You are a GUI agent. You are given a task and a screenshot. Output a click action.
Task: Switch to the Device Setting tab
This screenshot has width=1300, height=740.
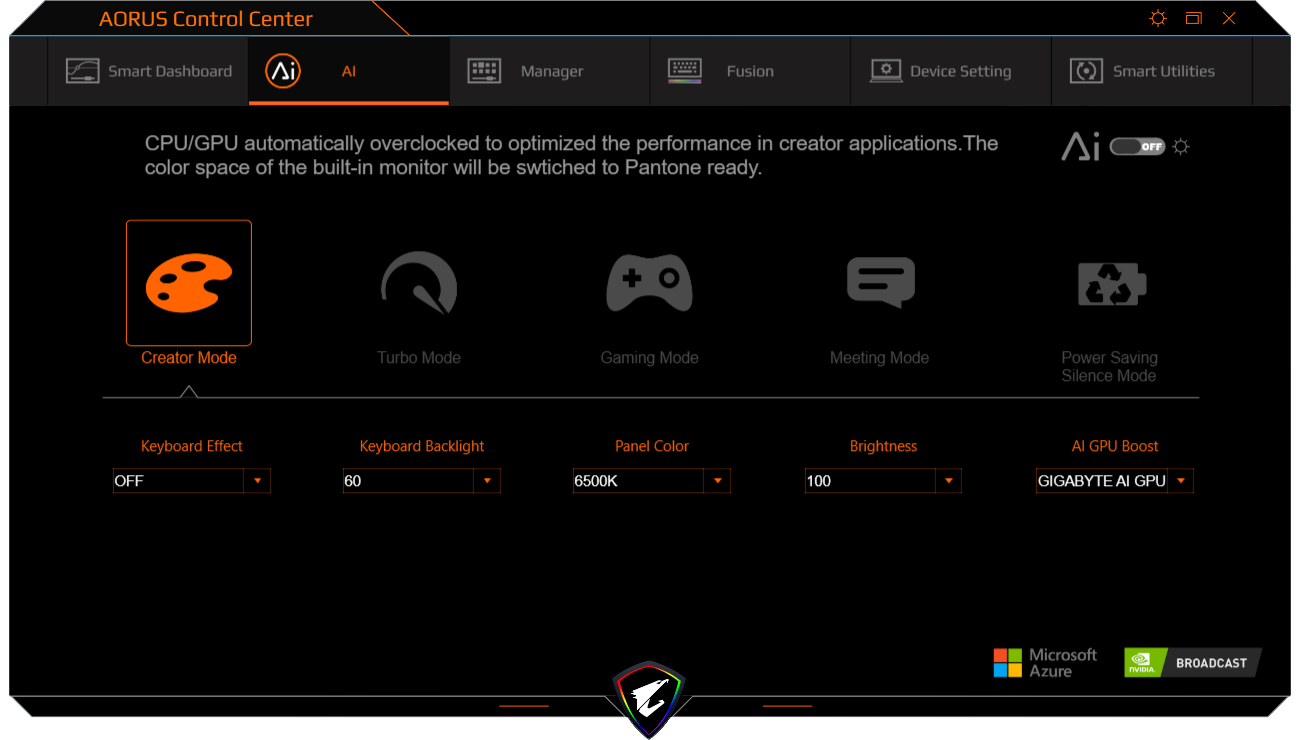(951, 71)
